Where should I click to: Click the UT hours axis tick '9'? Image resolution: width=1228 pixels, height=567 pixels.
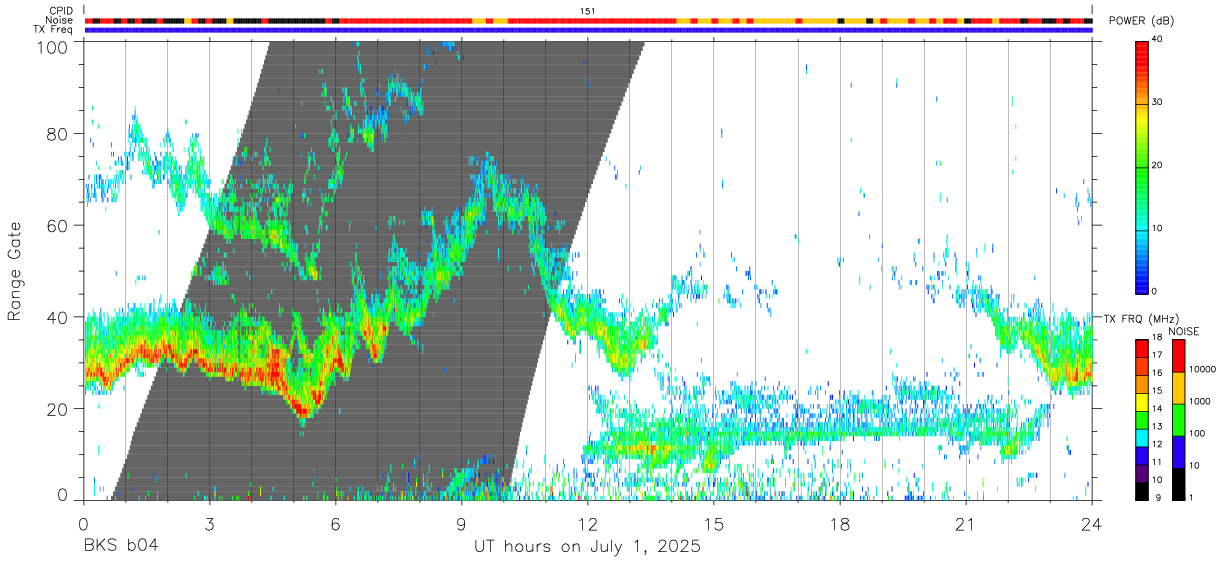click(462, 523)
